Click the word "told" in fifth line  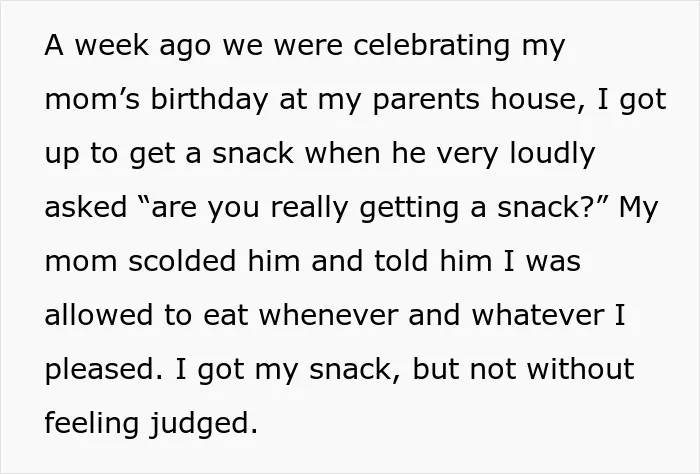tap(401, 261)
